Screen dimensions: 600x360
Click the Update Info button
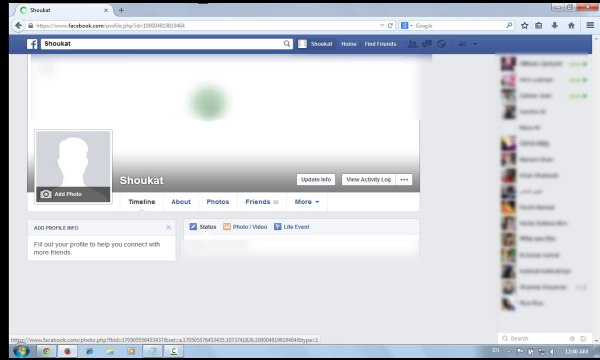(x=316, y=179)
